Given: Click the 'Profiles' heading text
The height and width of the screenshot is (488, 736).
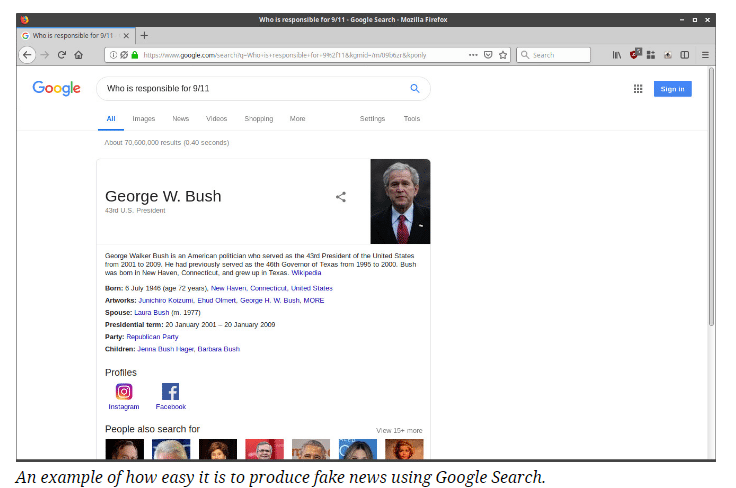Looking at the screenshot, I should click(x=121, y=373).
